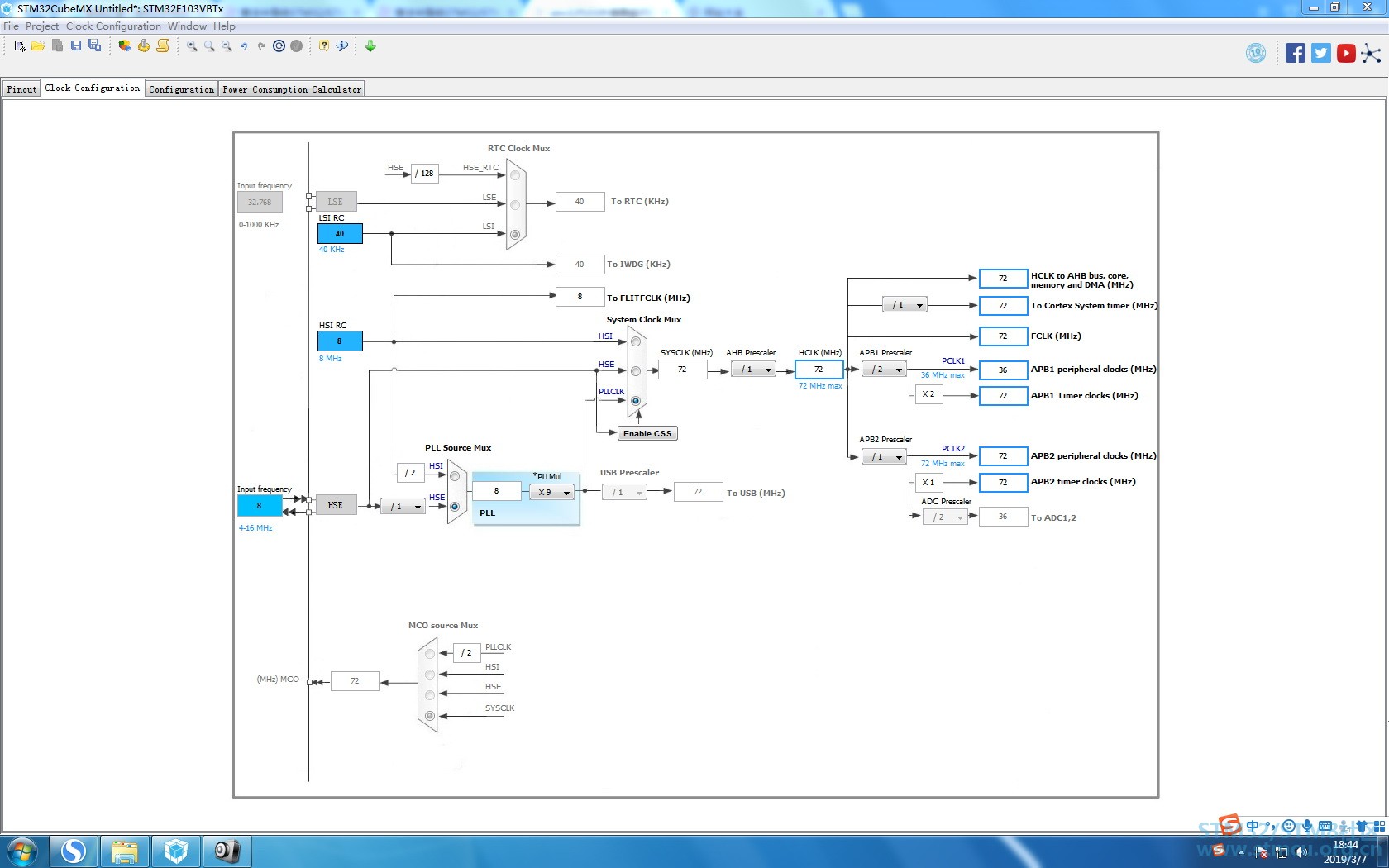The image size is (1389, 868).
Task: Open the HSE divider dropdown before PLL mux
Action: (403, 506)
